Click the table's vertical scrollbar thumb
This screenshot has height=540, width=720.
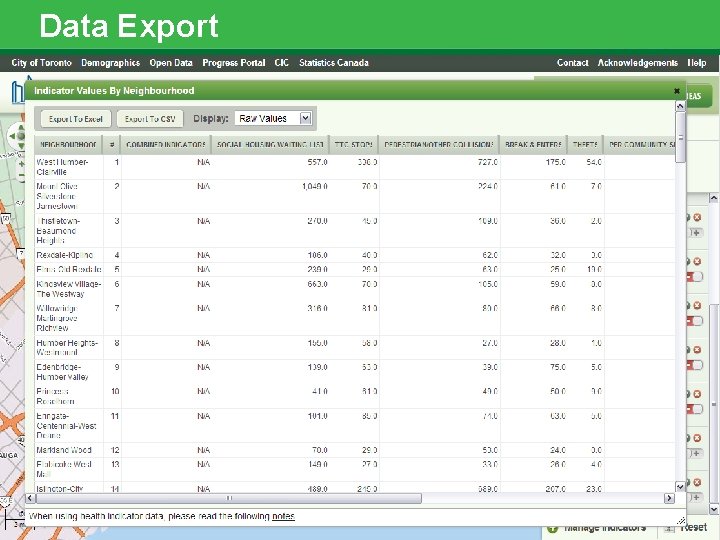(x=681, y=137)
